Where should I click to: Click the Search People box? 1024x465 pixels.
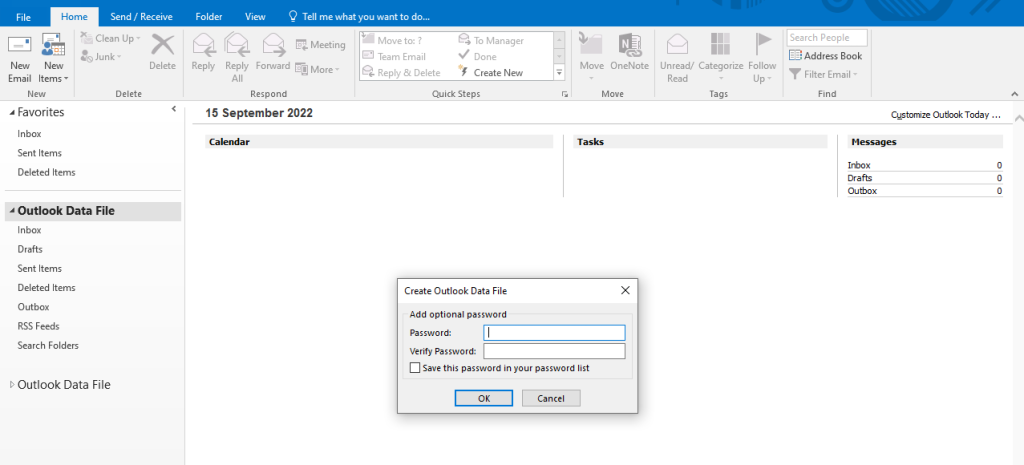827,38
